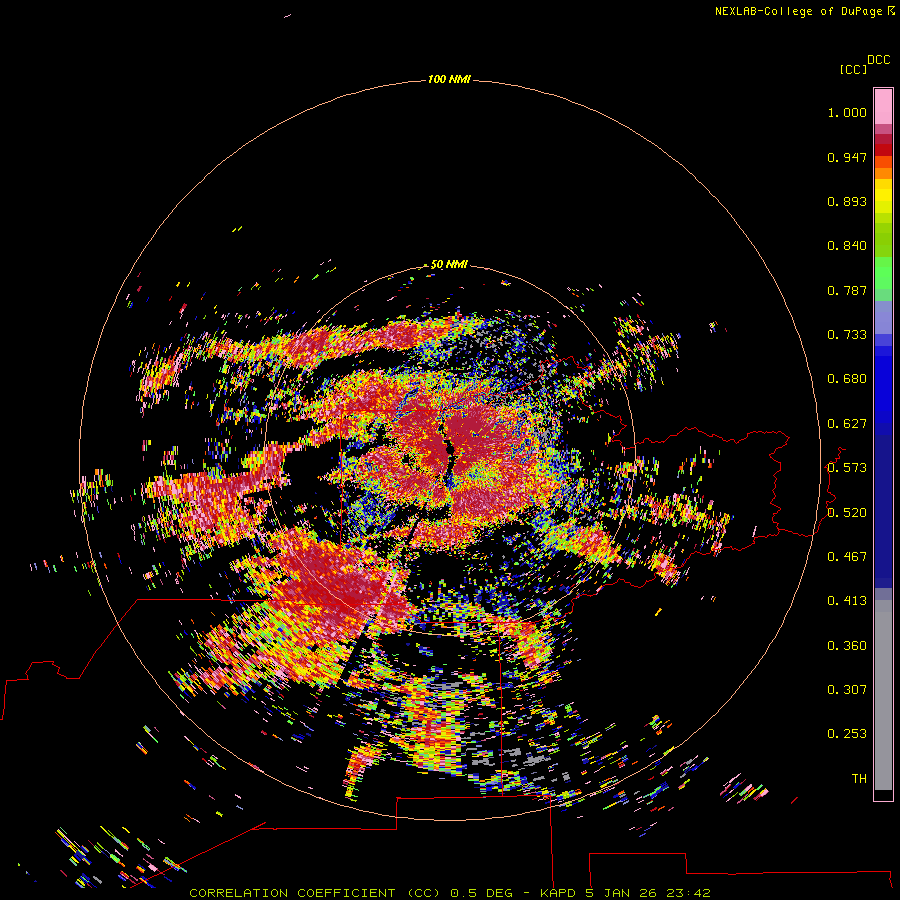This screenshot has height=900, width=900.
Task: Click the DCC legend header label
Action: (x=879, y=60)
